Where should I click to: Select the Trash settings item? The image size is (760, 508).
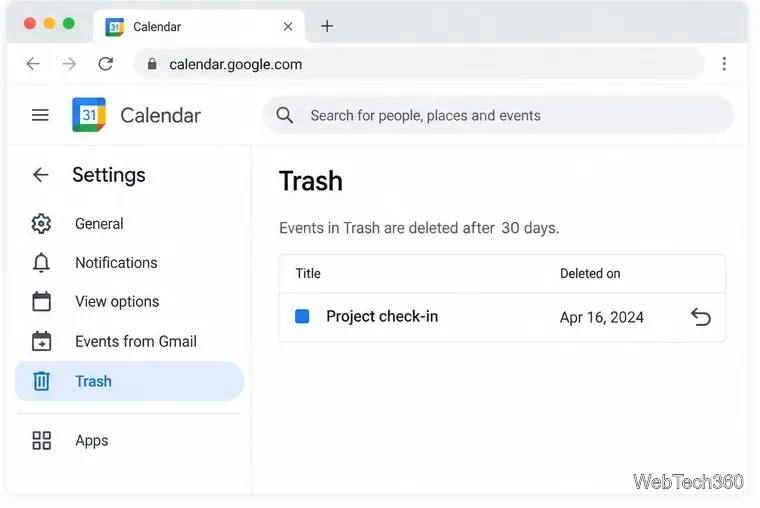point(129,381)
